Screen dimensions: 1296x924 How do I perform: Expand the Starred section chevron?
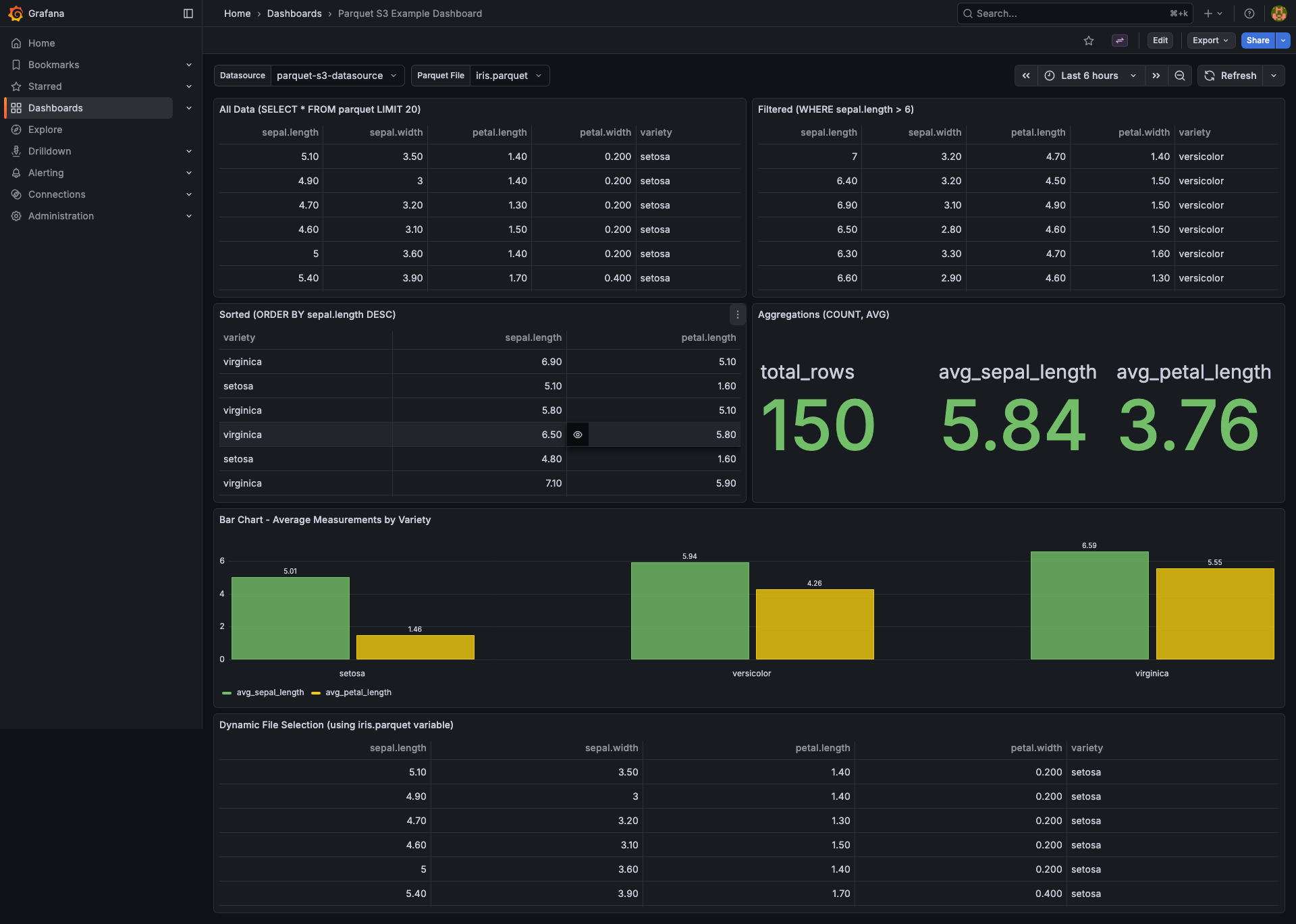point(189,86)
